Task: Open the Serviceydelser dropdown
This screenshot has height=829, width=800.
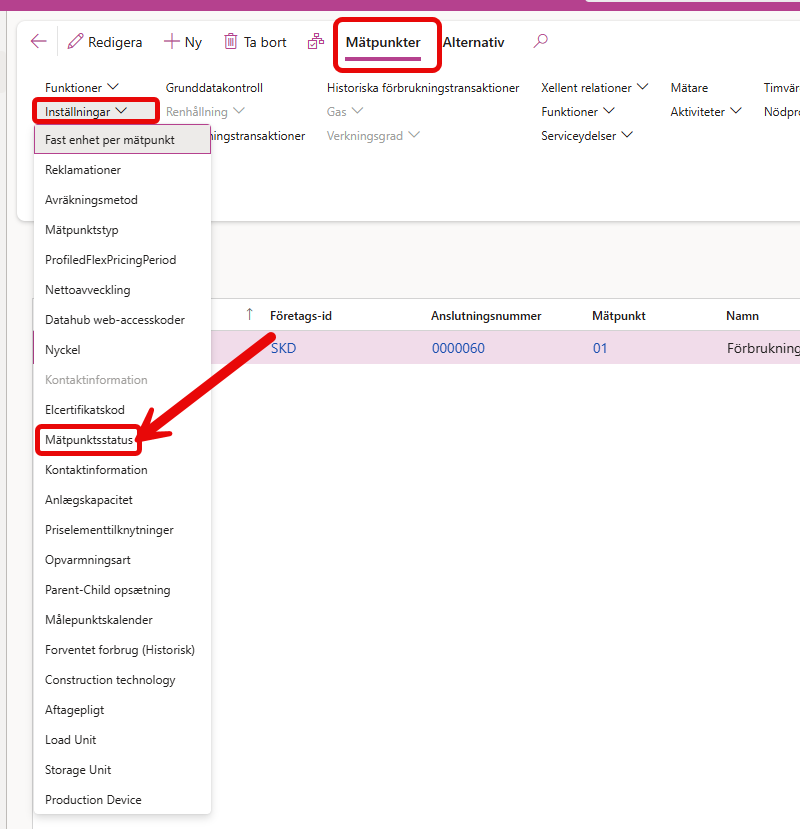Action: [587, 136]
